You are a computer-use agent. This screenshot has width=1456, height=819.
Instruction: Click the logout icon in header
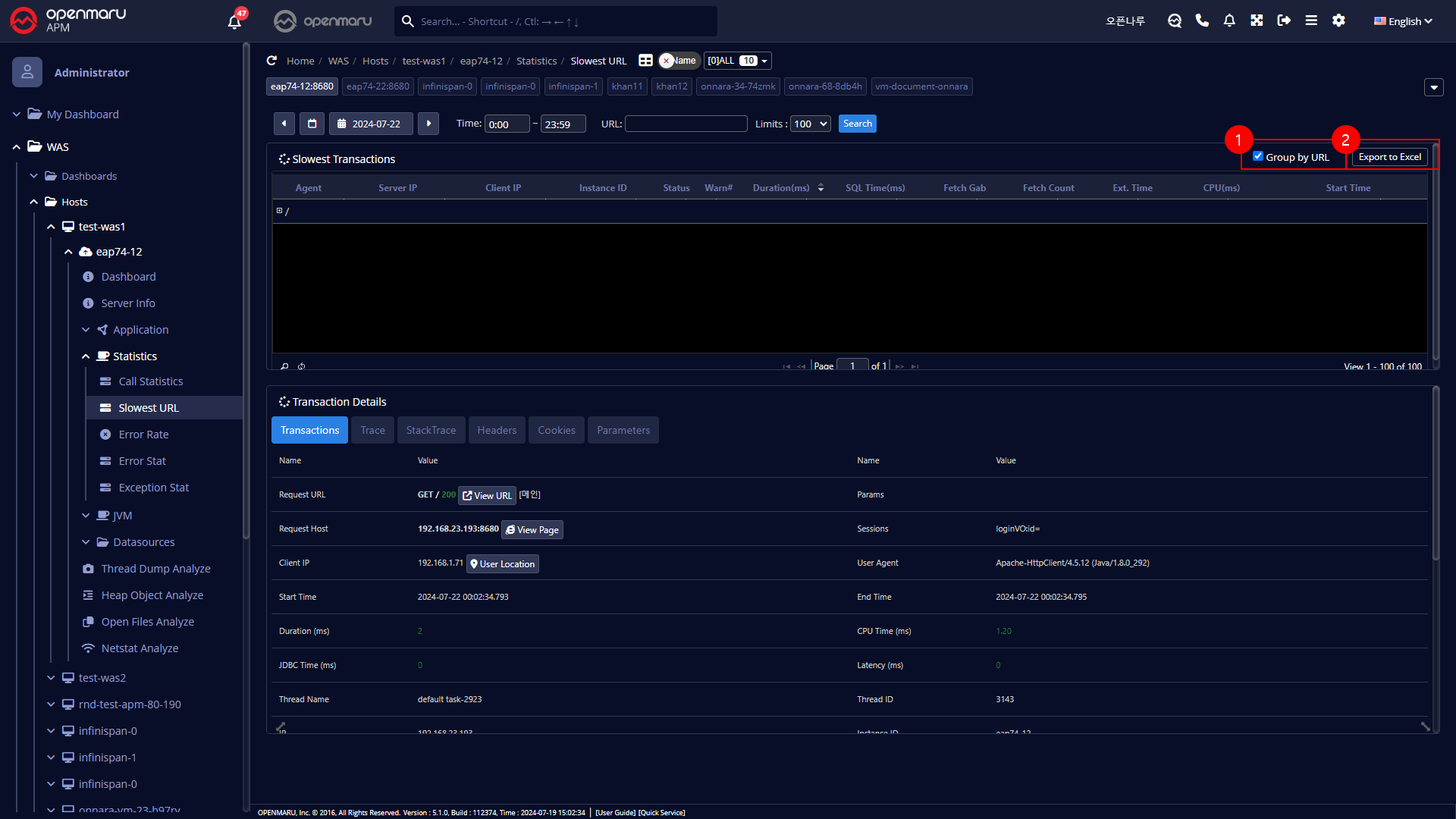(x=1284, y=20)
